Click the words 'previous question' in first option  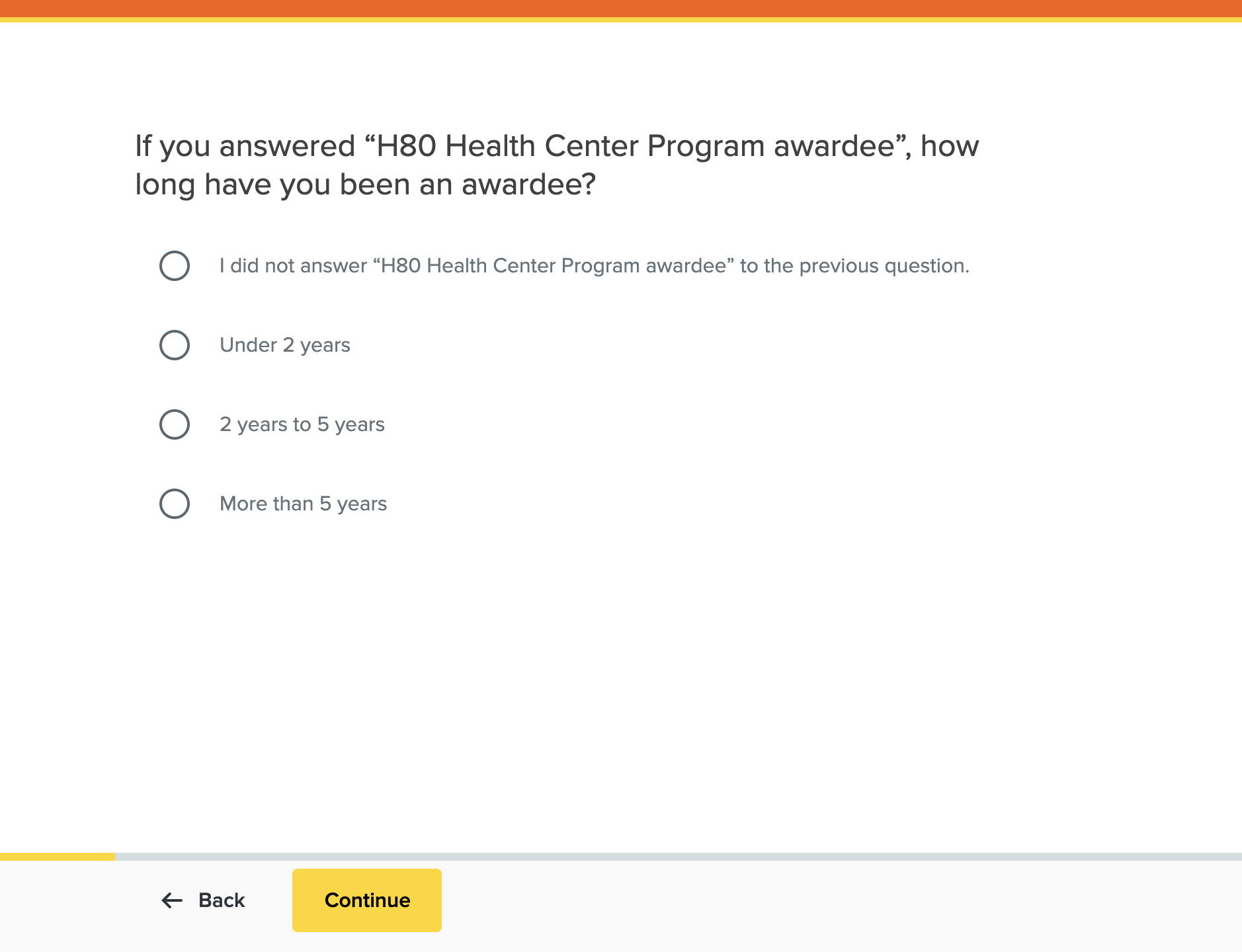pos(884,266)
